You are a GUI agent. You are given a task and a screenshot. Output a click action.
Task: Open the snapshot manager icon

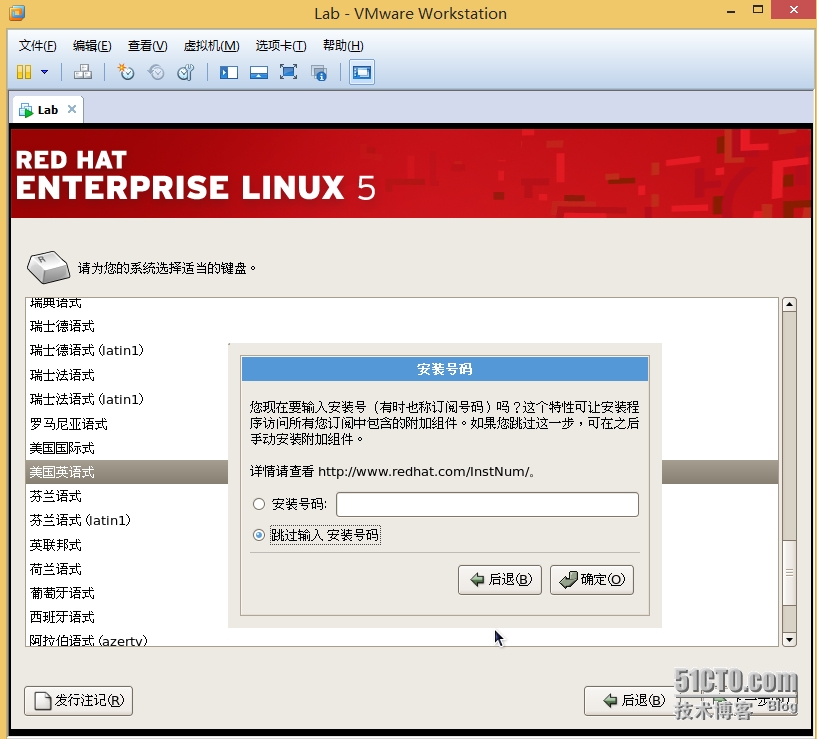point(185,72)
